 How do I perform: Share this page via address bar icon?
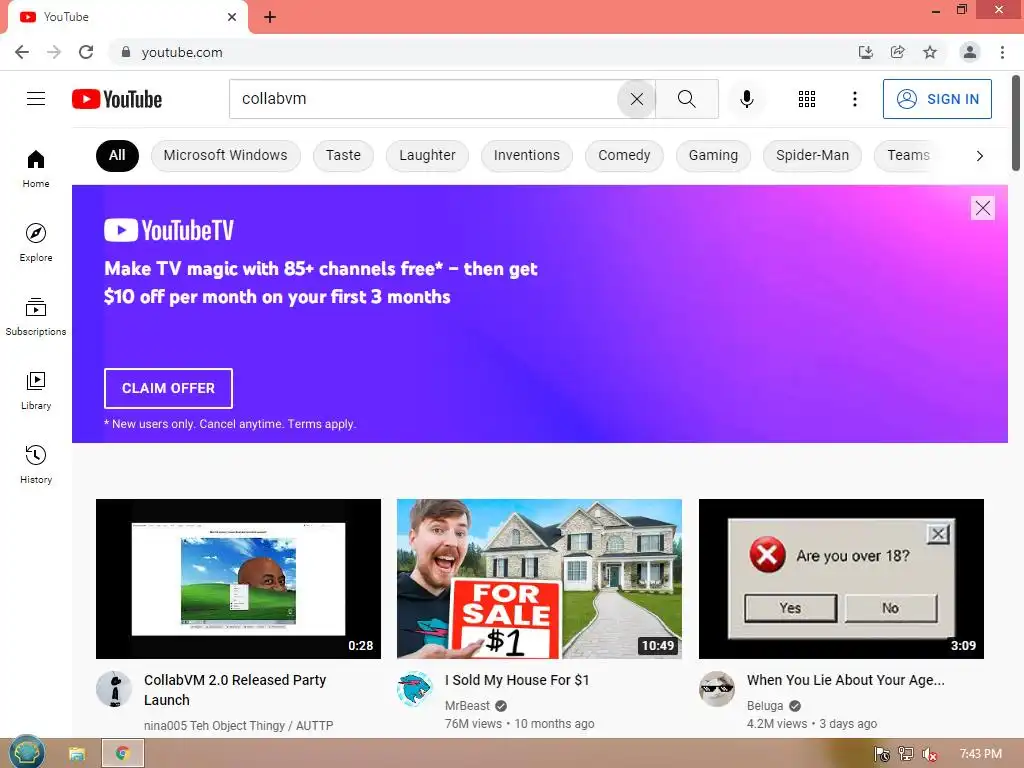[898, 52]
